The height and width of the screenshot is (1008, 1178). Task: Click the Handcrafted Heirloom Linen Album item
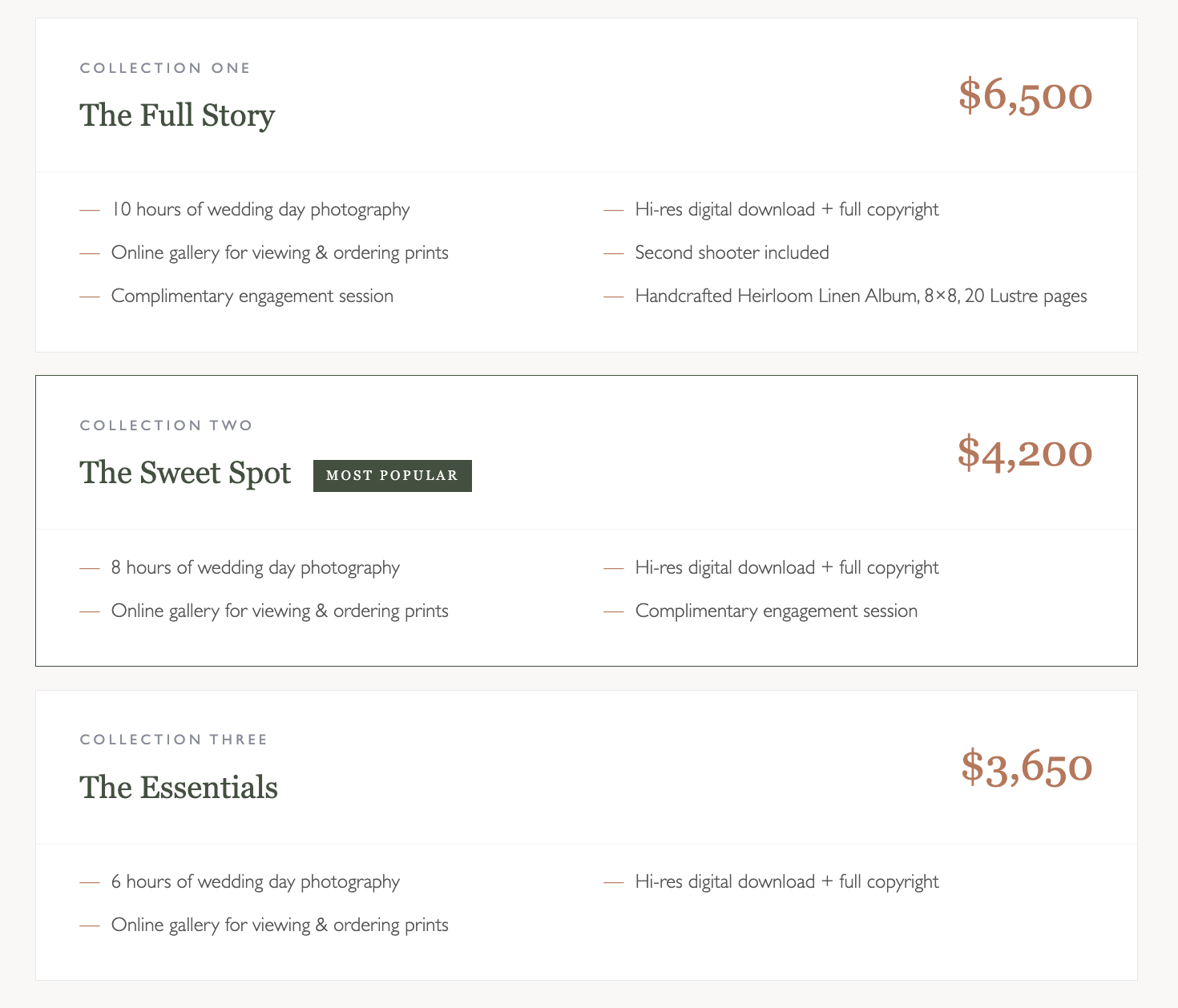tap(861, 296)
